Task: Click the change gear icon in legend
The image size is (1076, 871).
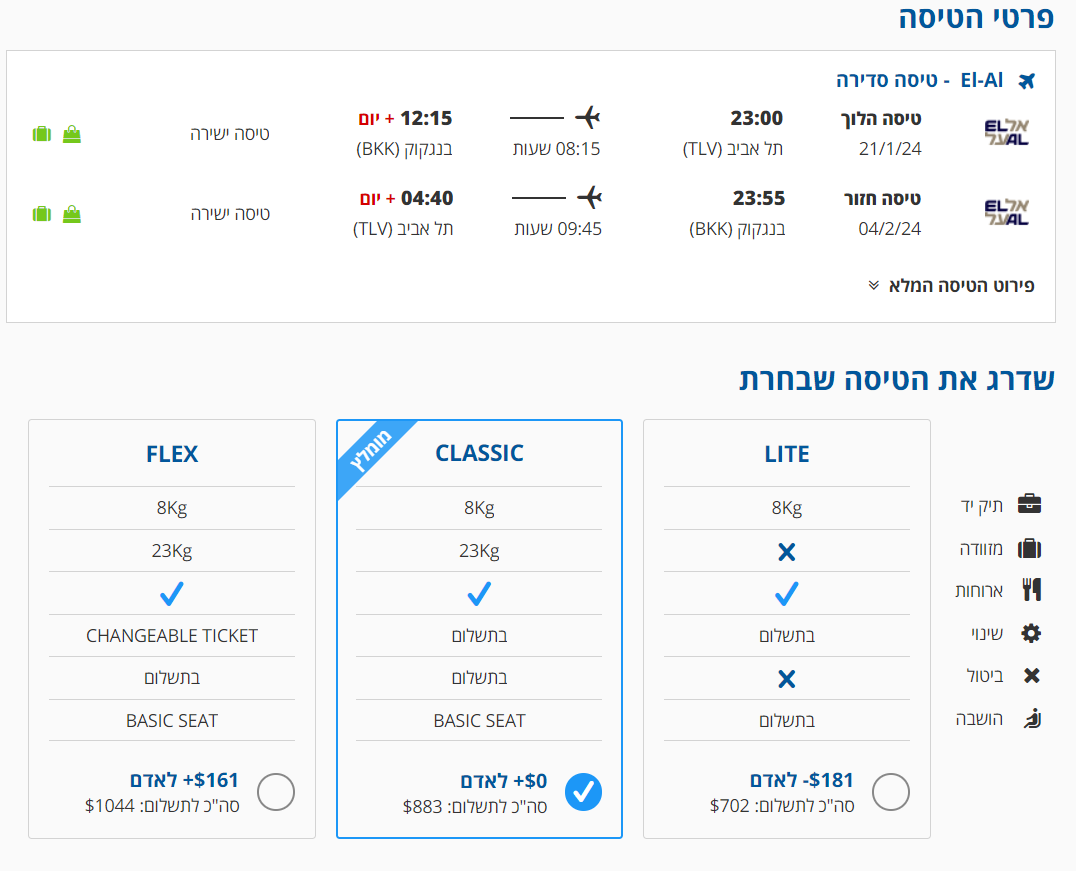Action: point(1031,633)
